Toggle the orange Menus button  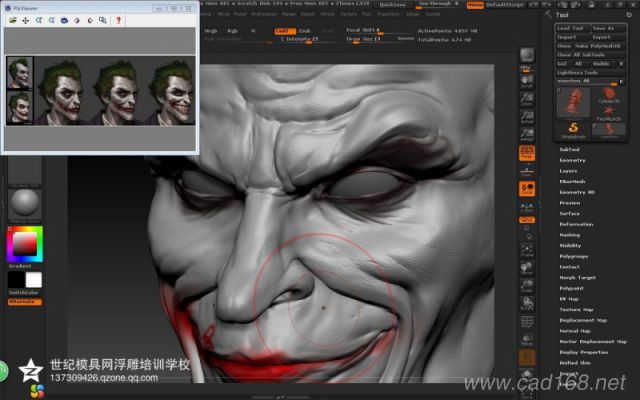475,5
